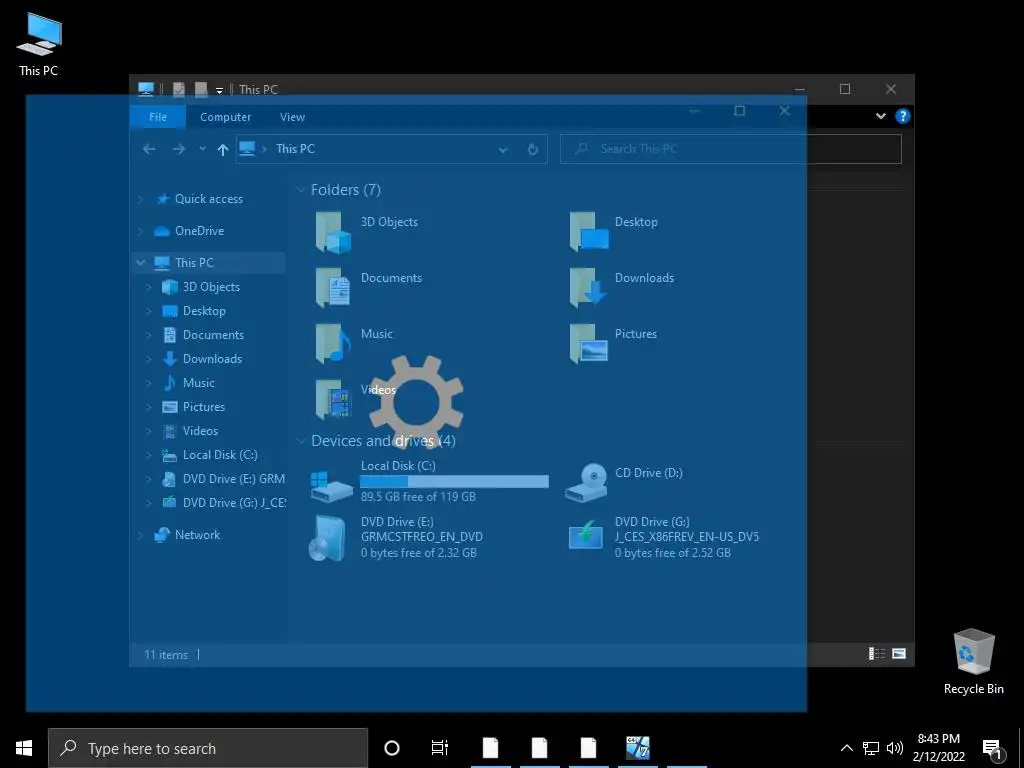
Task: Collapse the Folders (7) group header
Action: click(x=301, y=190)
